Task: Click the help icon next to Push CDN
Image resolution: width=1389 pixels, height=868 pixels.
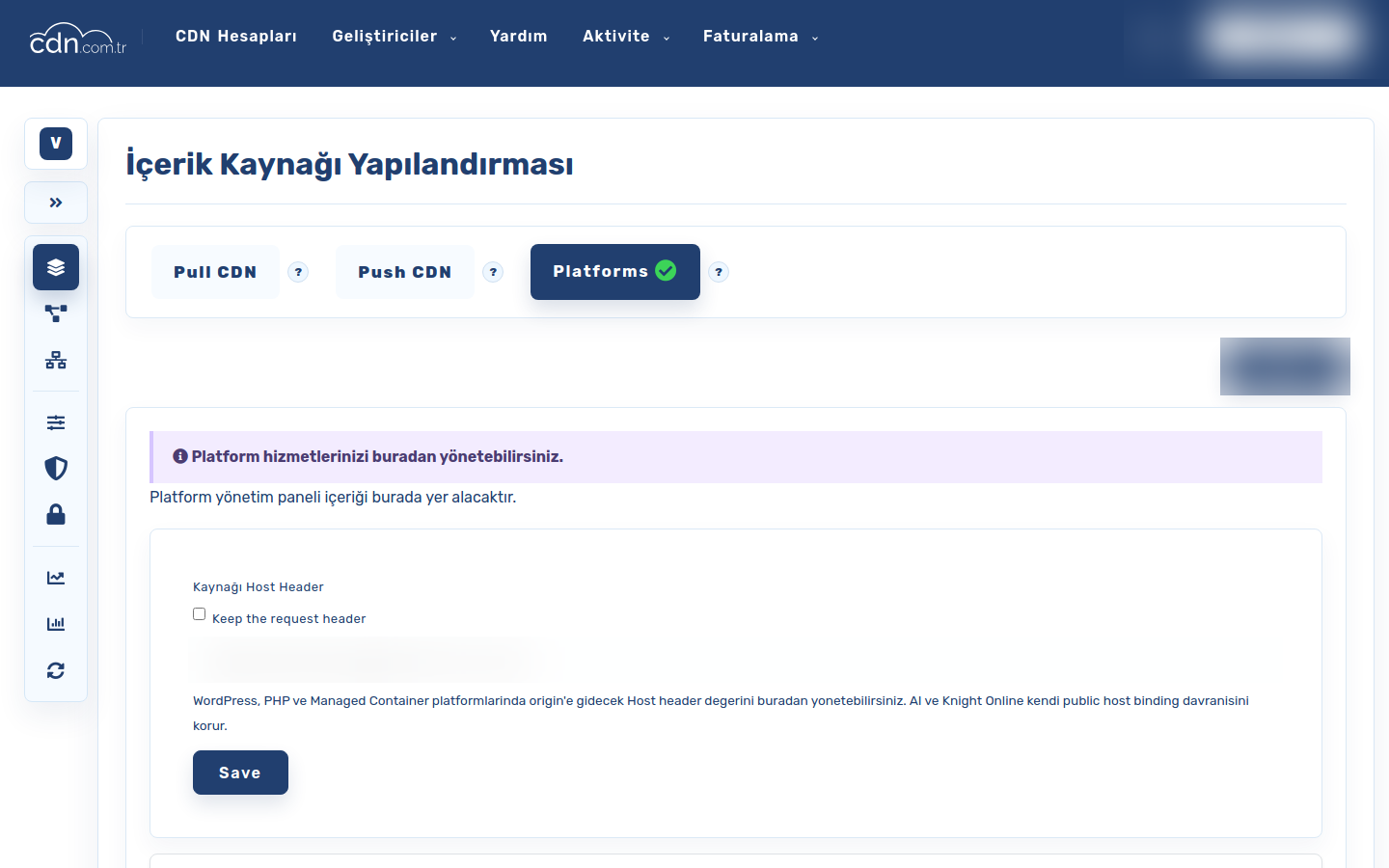Action: click(x=493, y=272)
